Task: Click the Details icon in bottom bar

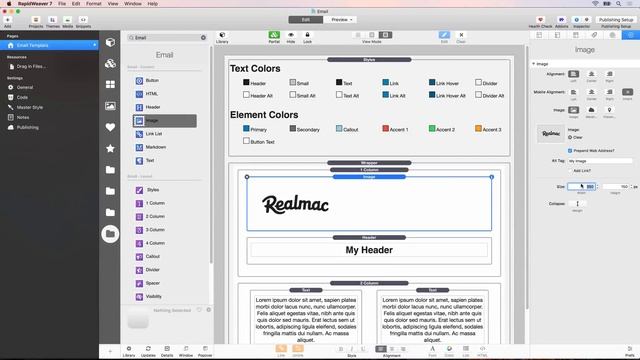Action: (167, 349)
